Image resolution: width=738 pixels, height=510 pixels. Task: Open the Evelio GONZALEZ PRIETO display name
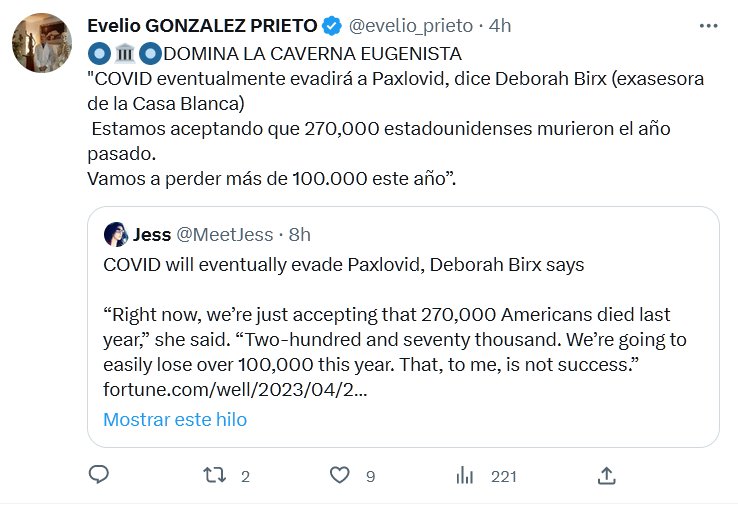[202, 24]
